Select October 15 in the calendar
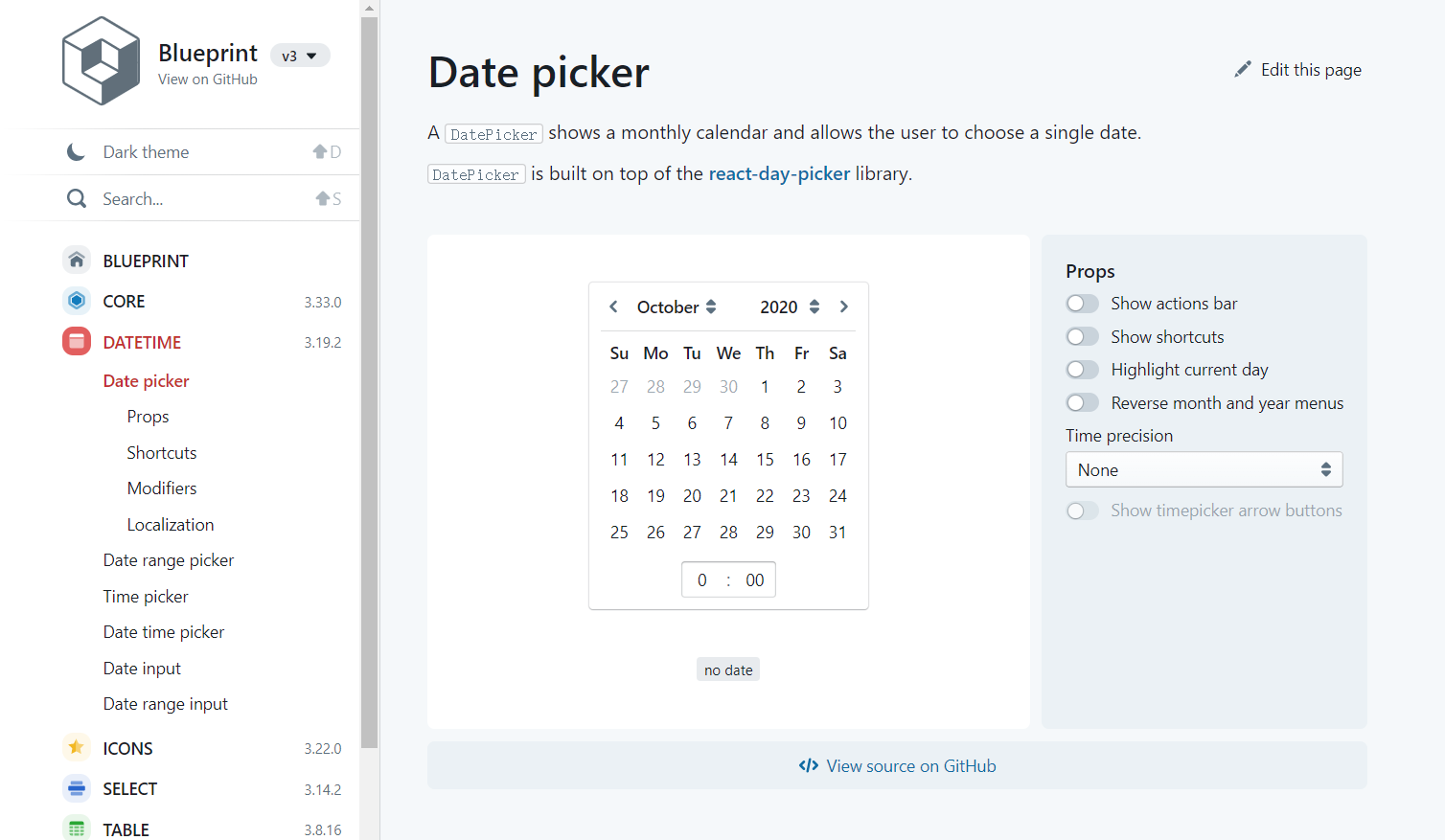Image resolution: width=1445 pixels, height=840 pixels. [x=765, y=460]
